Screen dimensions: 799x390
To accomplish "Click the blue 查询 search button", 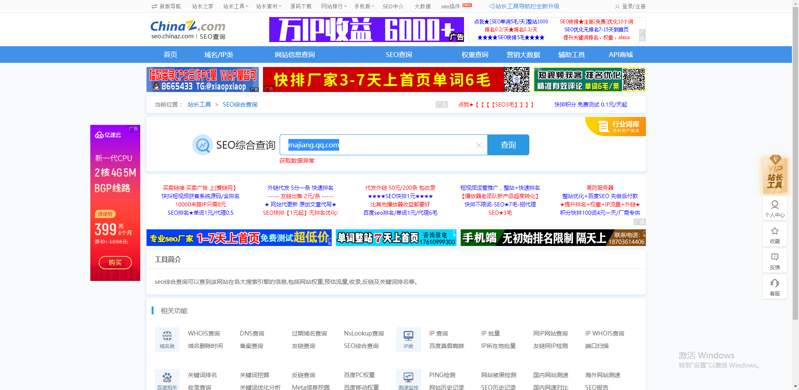I will click(508, 145).
